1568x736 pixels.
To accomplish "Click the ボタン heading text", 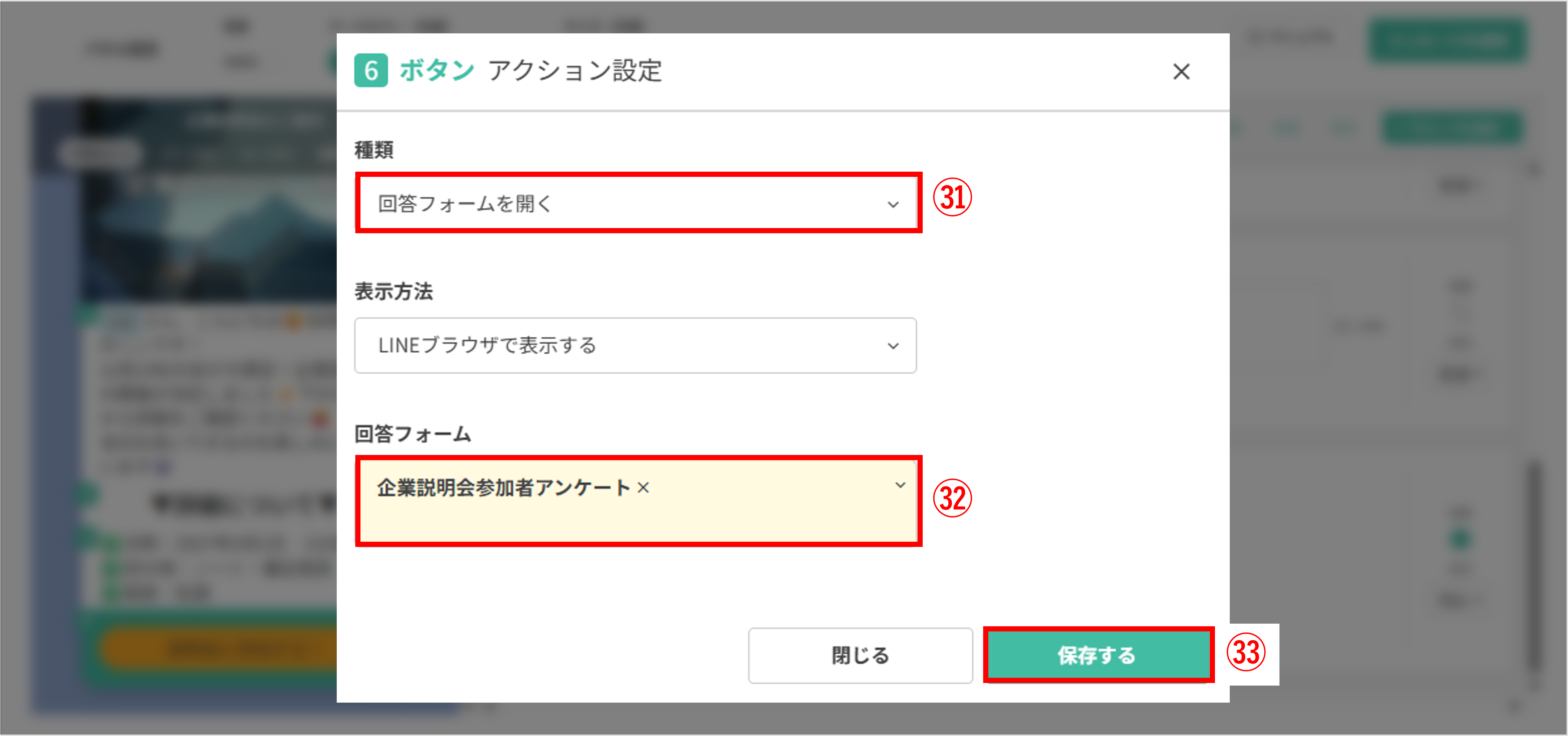I will coord(437,70).
